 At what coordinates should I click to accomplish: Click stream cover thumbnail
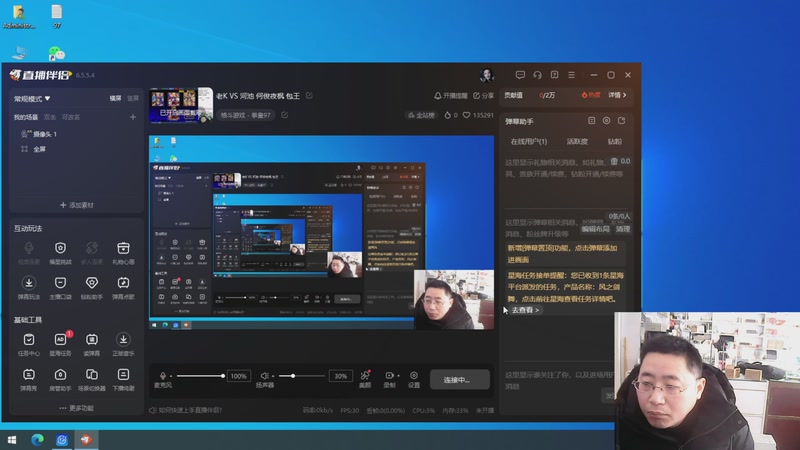tap(181, 105)
